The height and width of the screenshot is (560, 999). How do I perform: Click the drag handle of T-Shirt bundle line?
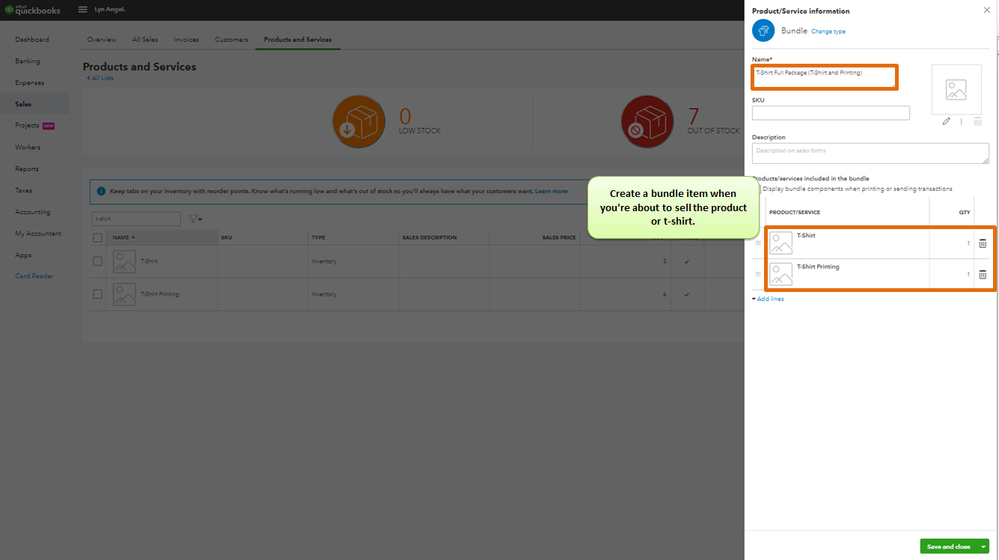point(758,243)
